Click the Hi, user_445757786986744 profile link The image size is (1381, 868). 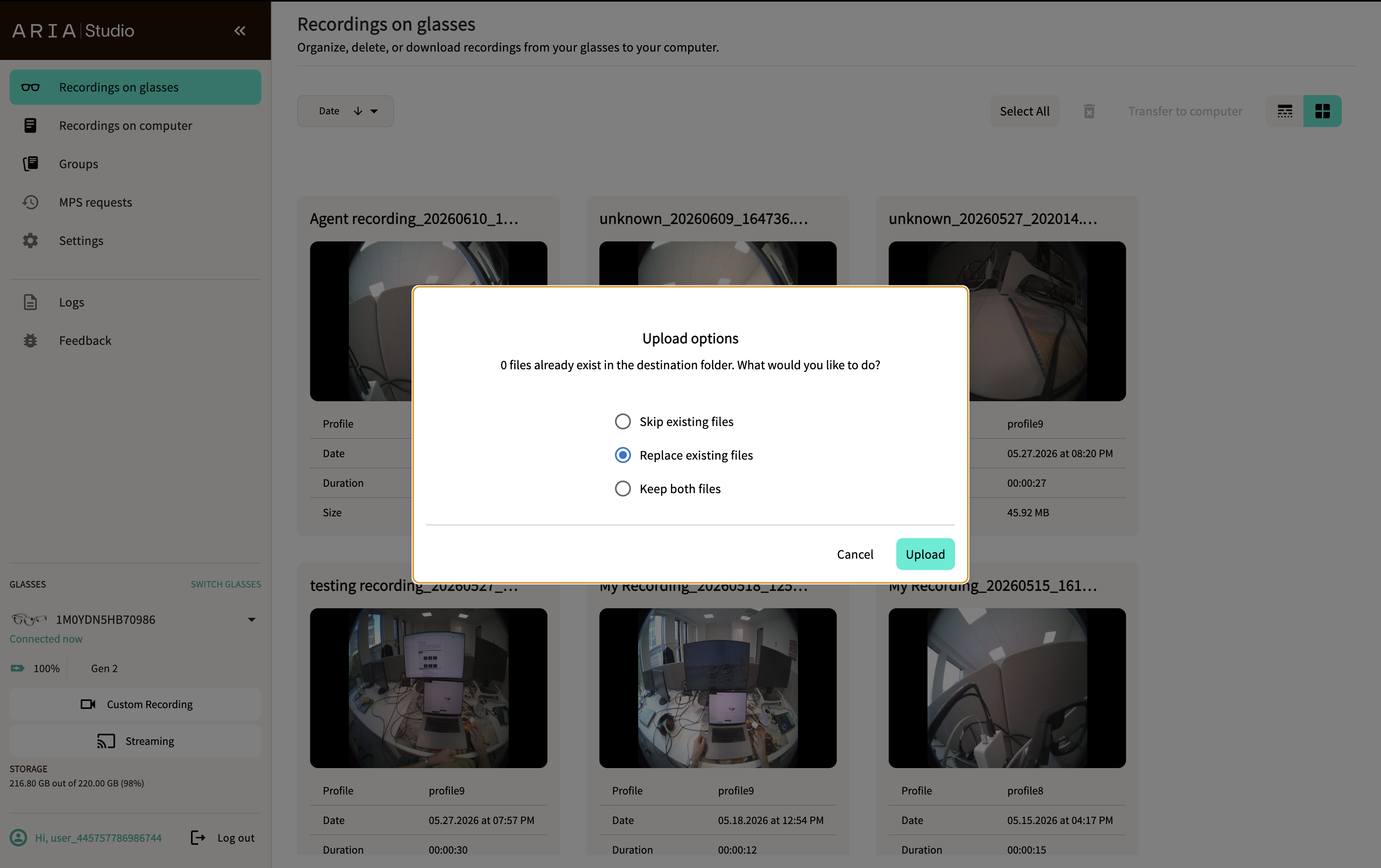[98, 838]
